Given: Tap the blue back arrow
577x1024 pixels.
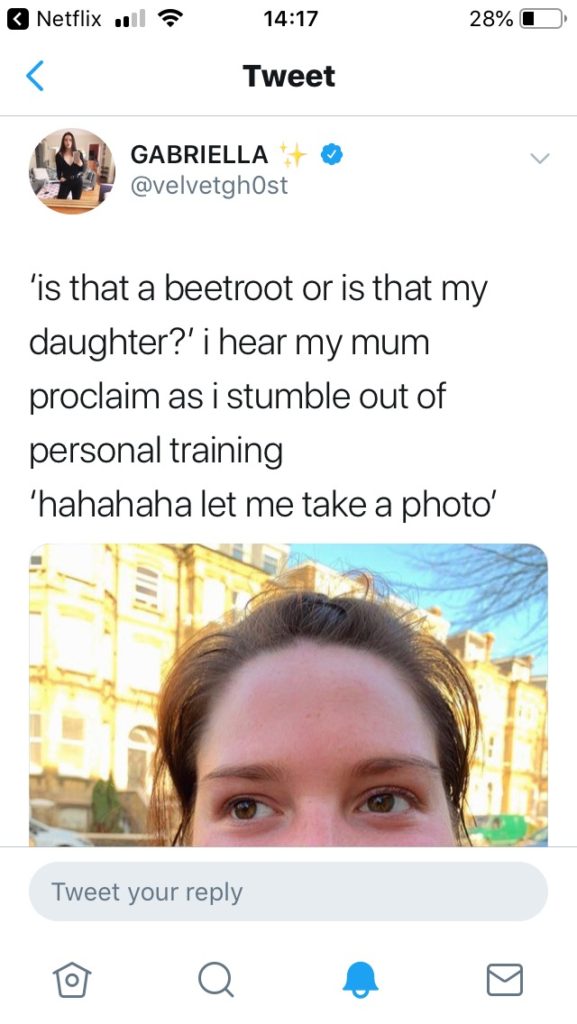Looking at the screenshot, I should (35, 76).
